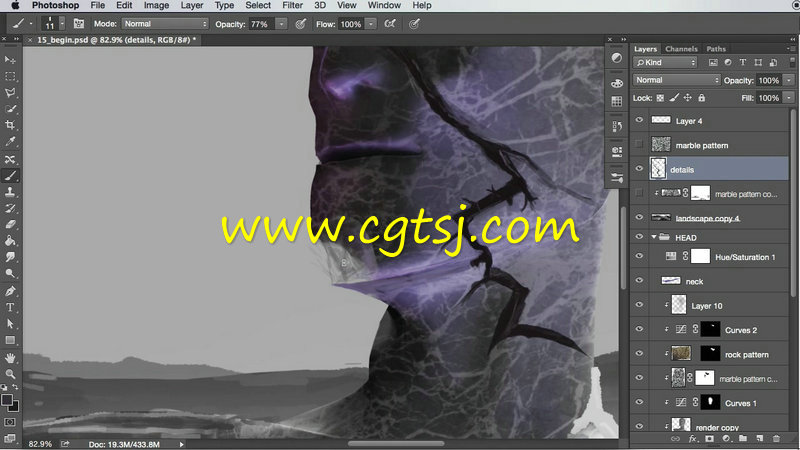Hide the details layer eye
This screenshot has height=450, width=800.
[639, 169]
